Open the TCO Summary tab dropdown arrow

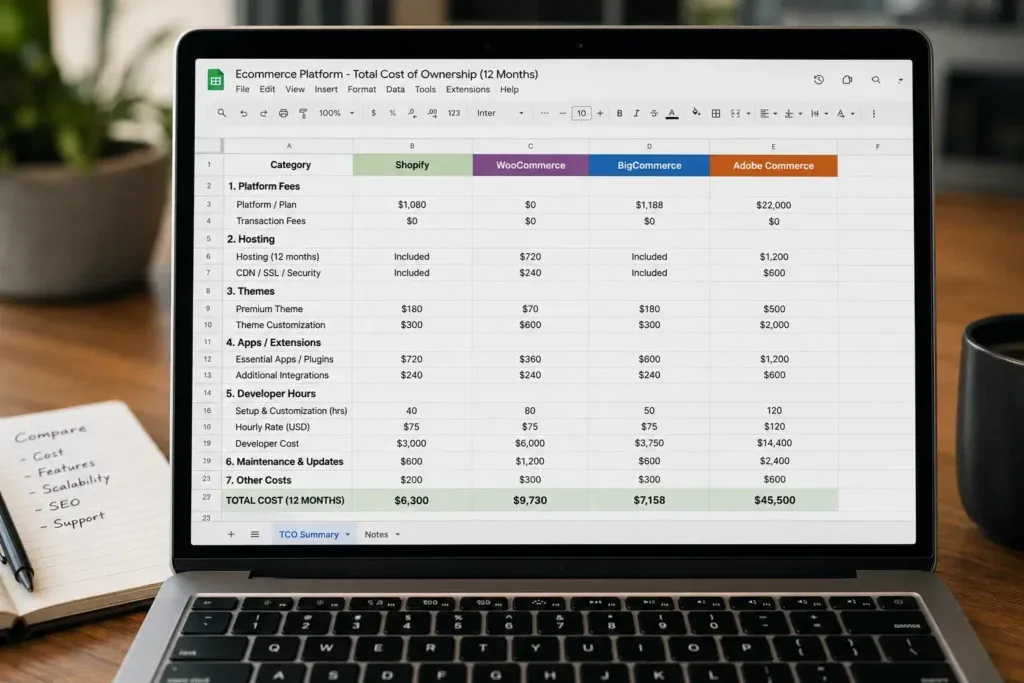pyautogui.click(x=347, y=534)
